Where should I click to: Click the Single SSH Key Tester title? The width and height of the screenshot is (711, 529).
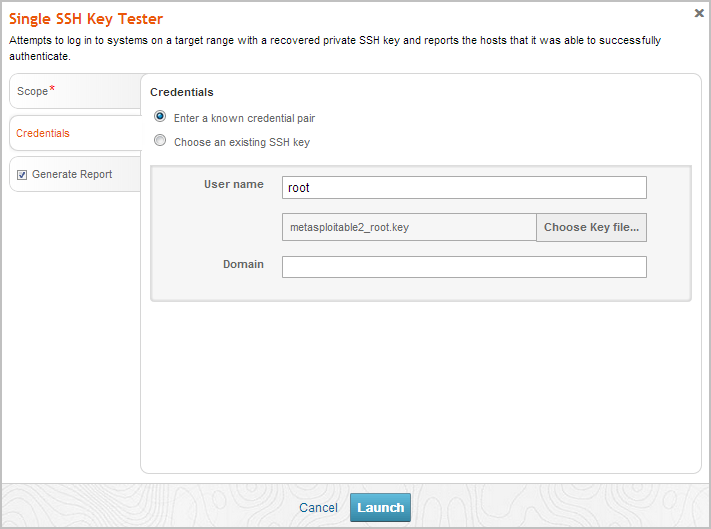(x=86, y=19)
